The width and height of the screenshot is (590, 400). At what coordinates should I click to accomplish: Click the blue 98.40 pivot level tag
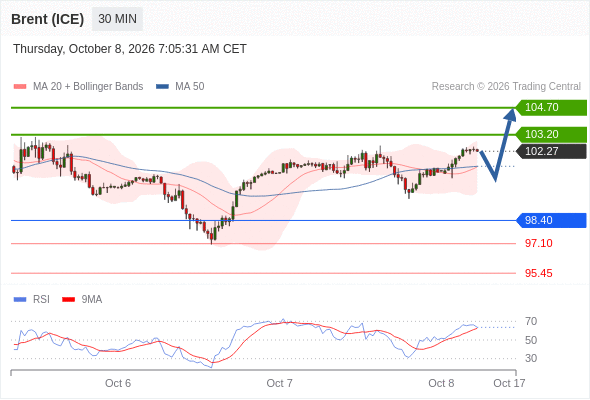coord(551,220)
